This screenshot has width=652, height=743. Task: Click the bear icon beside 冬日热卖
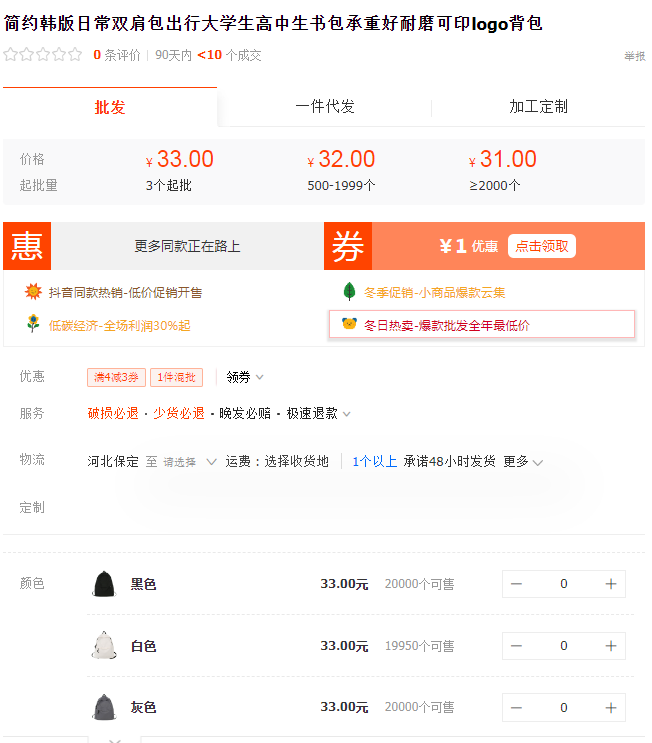click(x=349, y=324)
